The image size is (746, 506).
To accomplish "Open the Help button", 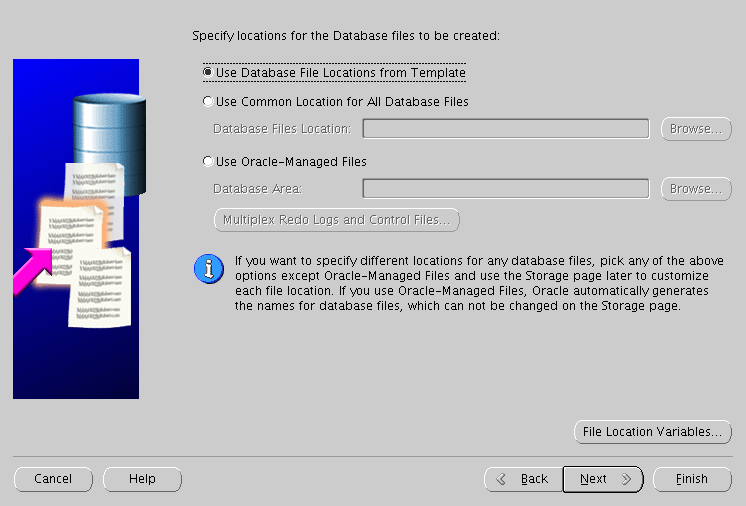I will [x=142, y=479].
